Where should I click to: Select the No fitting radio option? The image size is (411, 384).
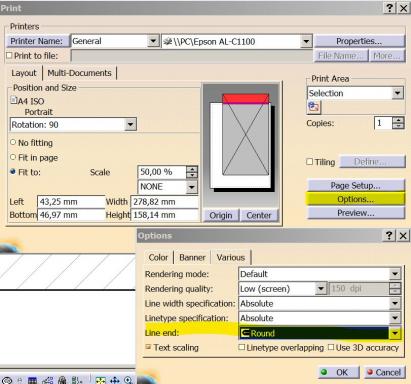tap(13, 142)
